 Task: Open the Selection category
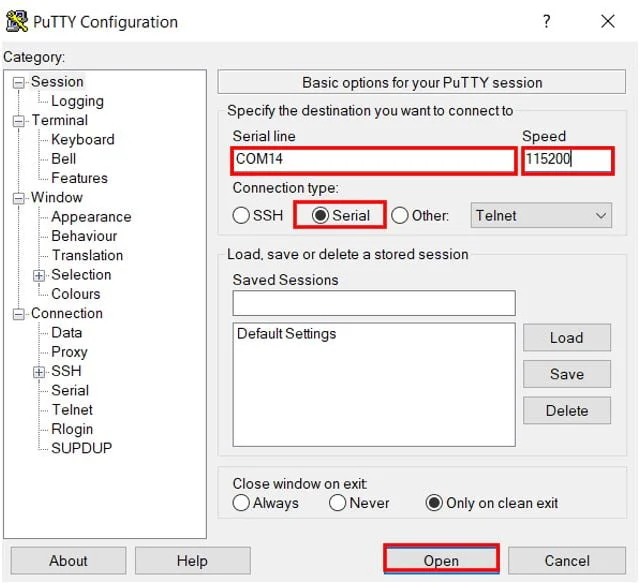[x=81, y=275]
